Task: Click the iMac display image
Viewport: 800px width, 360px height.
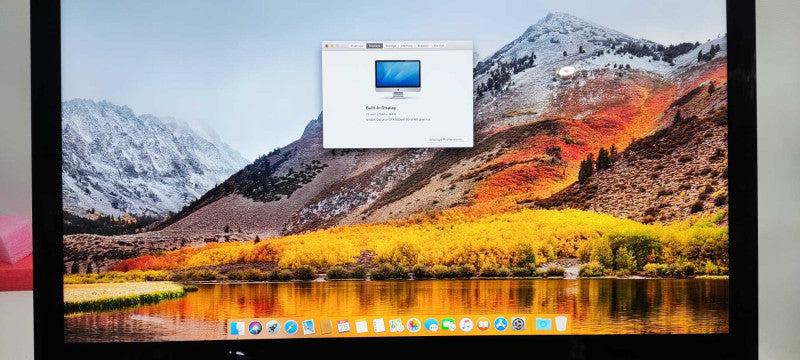Action: pos(398,79)
